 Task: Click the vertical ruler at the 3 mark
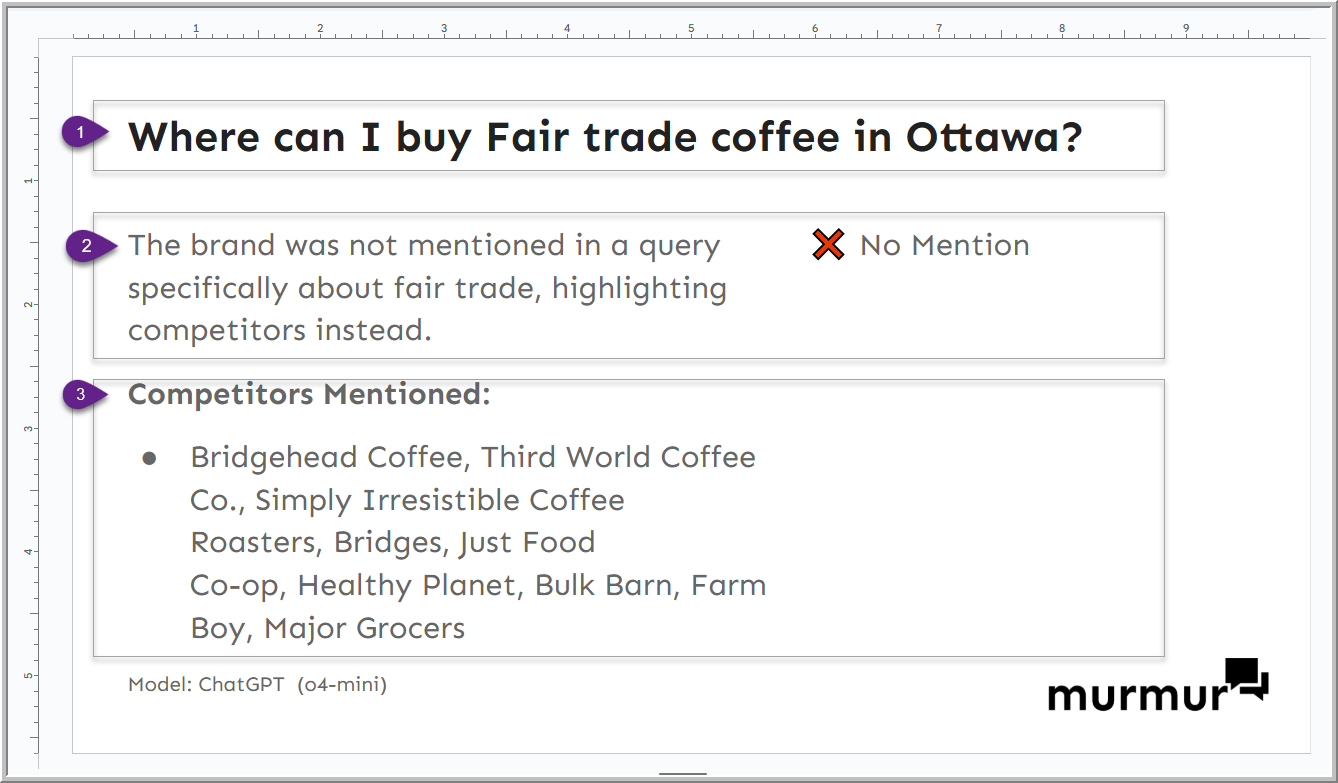click(x=30, y=428)
